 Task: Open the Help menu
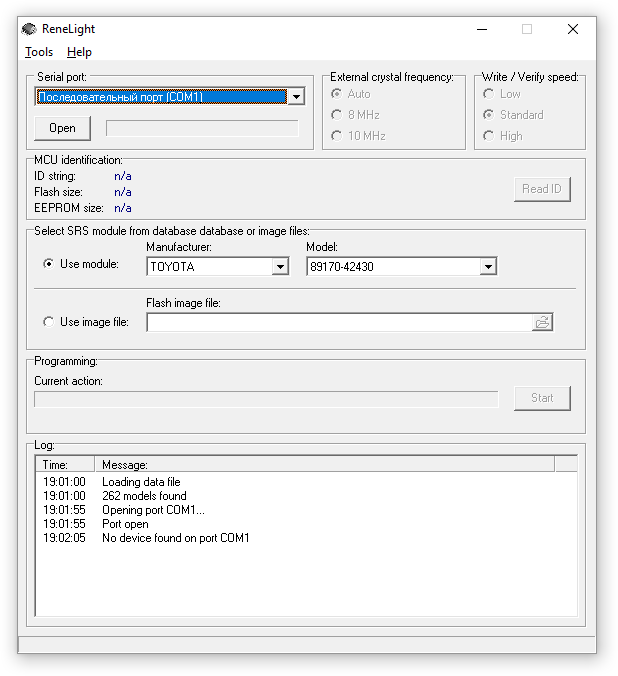(79, 52)
